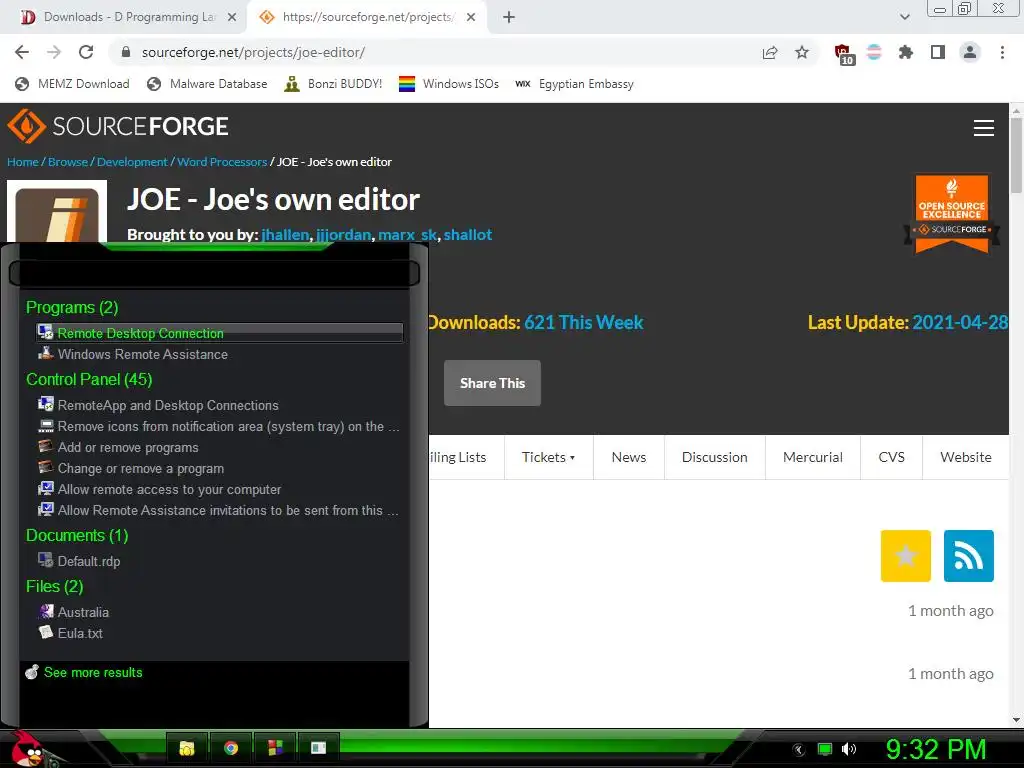Open Bonzi BUDDY! bookmark
Viewport: 1024px width, 768px height.
click(333, 84)
